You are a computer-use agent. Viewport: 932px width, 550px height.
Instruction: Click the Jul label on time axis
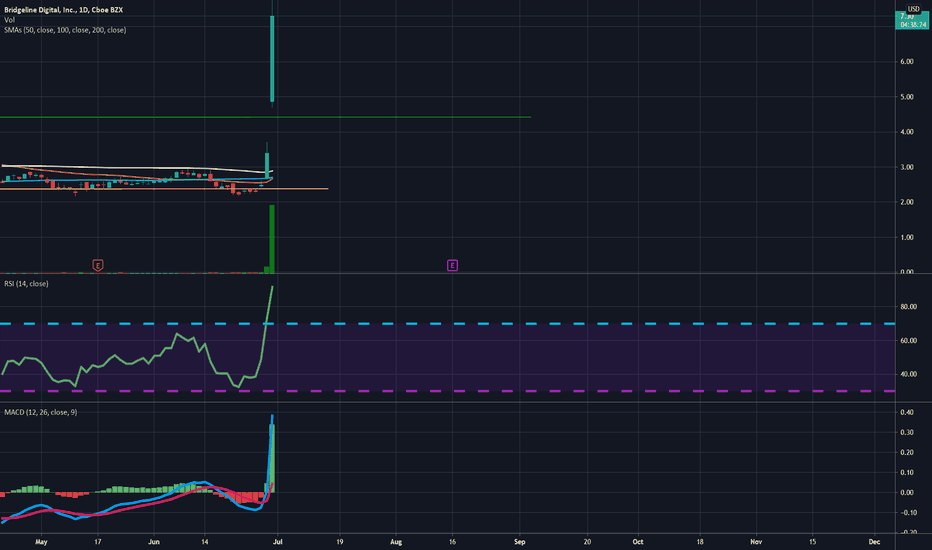(278, 542)
